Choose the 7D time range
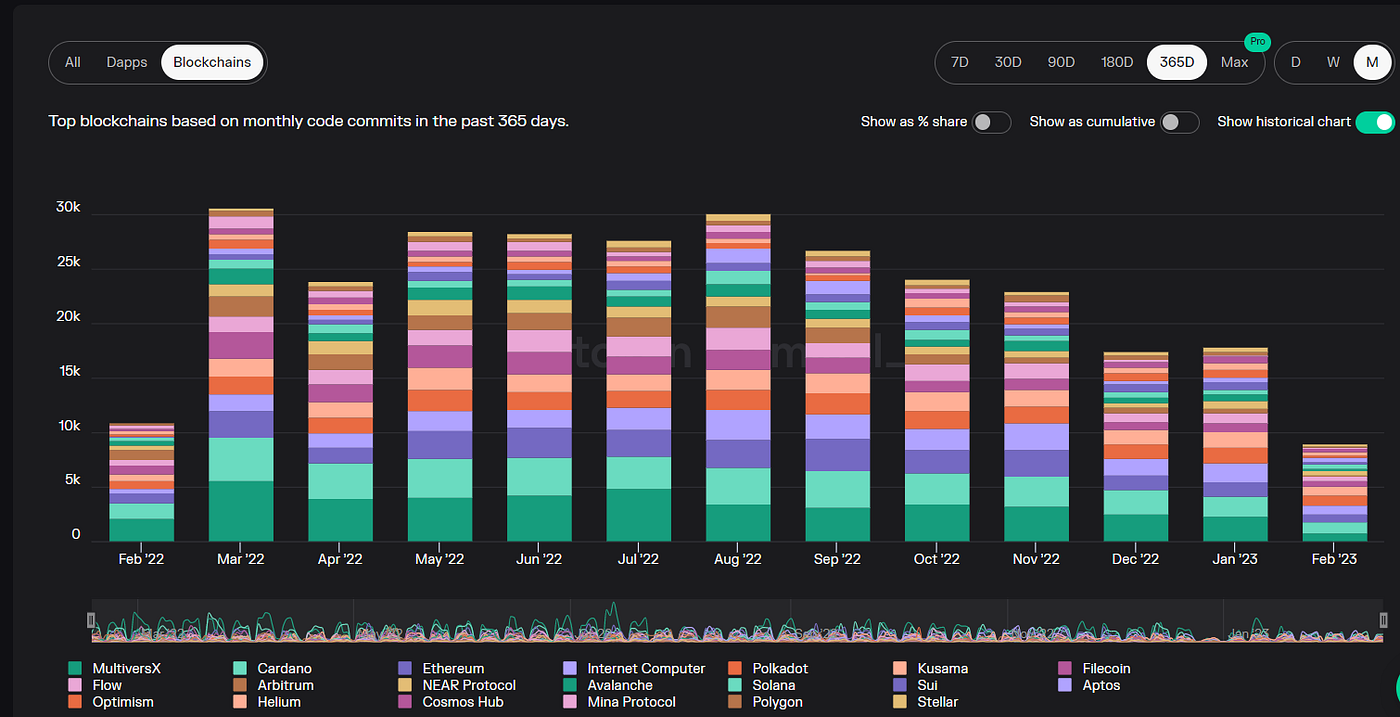 [960, 62]
